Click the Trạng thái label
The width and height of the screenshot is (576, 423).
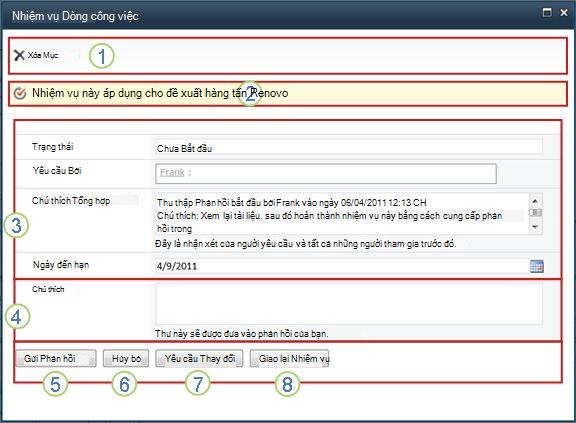[x=53, y=147]
